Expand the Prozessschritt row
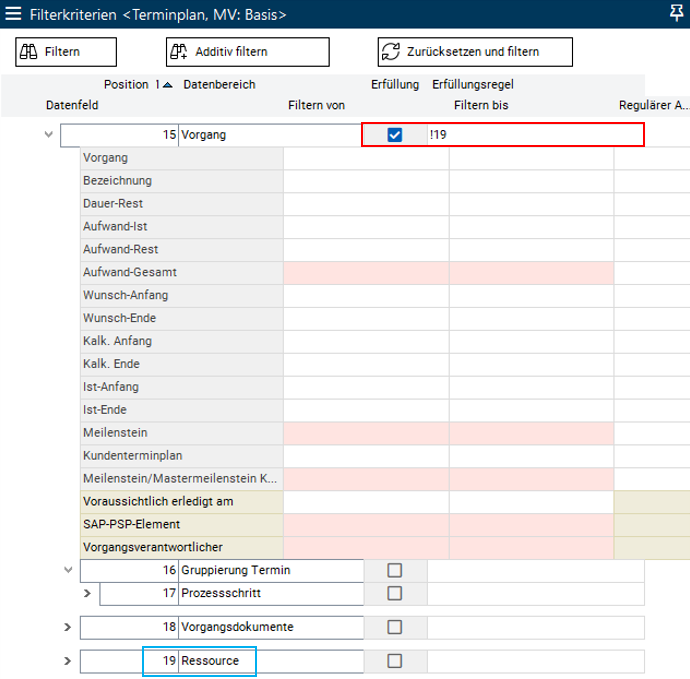This screenshot has width=690, height=679. pos(87,594)
